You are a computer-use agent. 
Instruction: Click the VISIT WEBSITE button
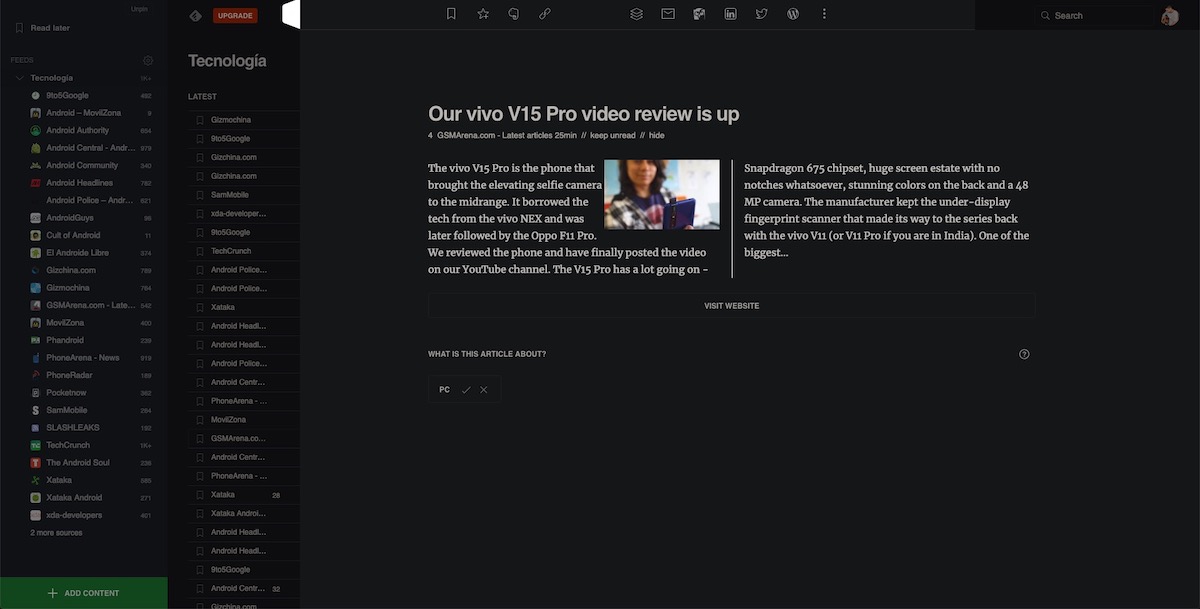731,306
